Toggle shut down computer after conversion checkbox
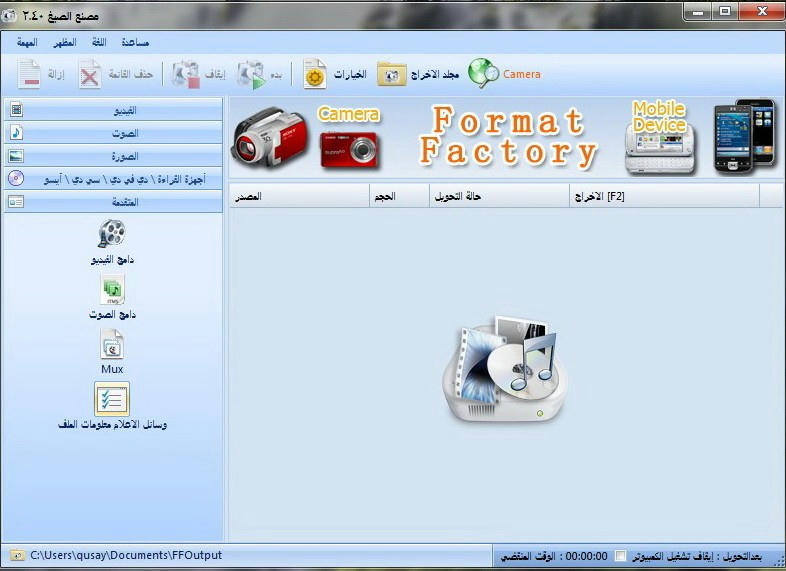 click(621, 556)
